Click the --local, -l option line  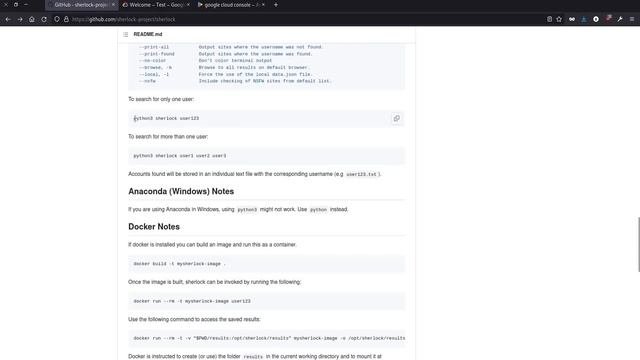(x=226, y=74)
